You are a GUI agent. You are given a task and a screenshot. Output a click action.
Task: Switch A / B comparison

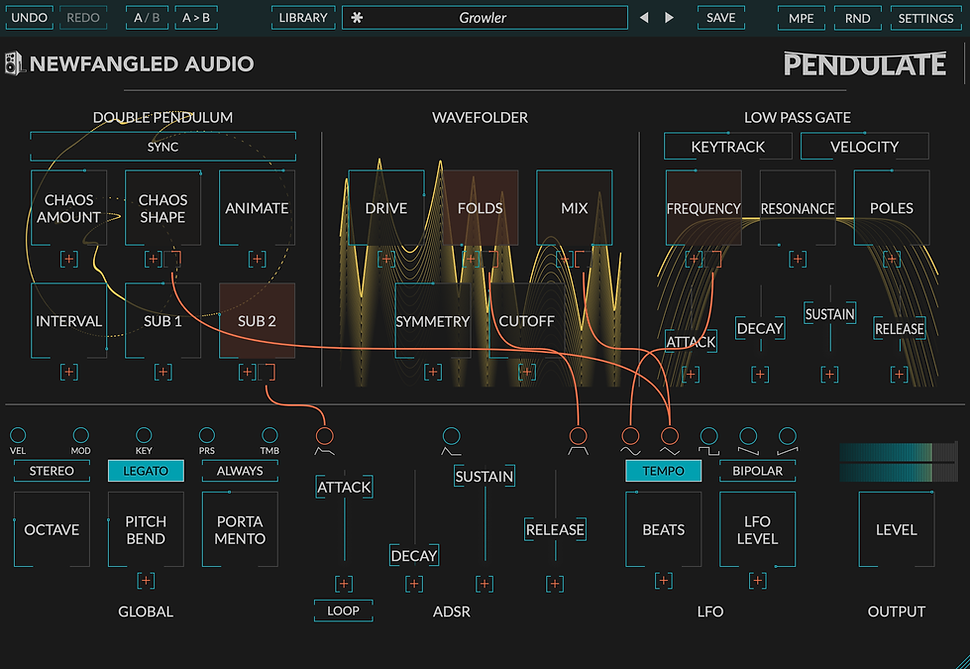(147, 18)
